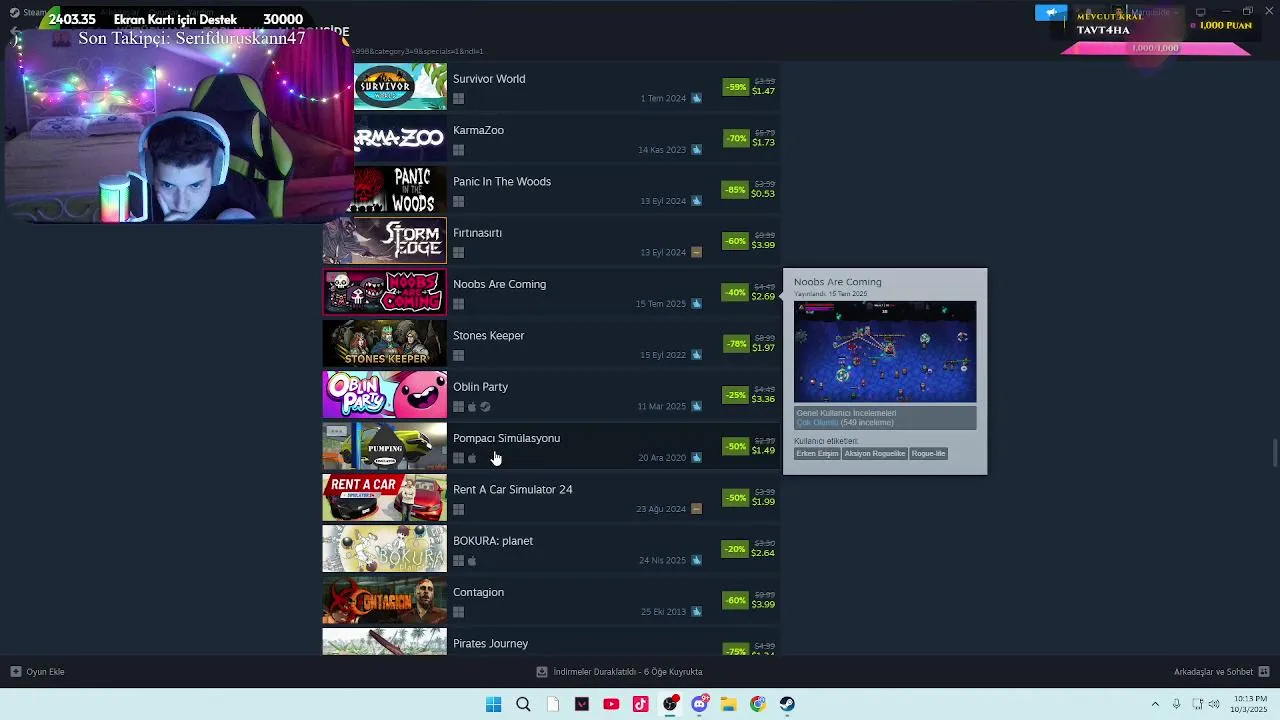Image resolution: width=1280 pixels, height=720 pixels.
Task: Show hidden system tray icons chevron
Action: pyautogui.click(x=1155, y=704)
